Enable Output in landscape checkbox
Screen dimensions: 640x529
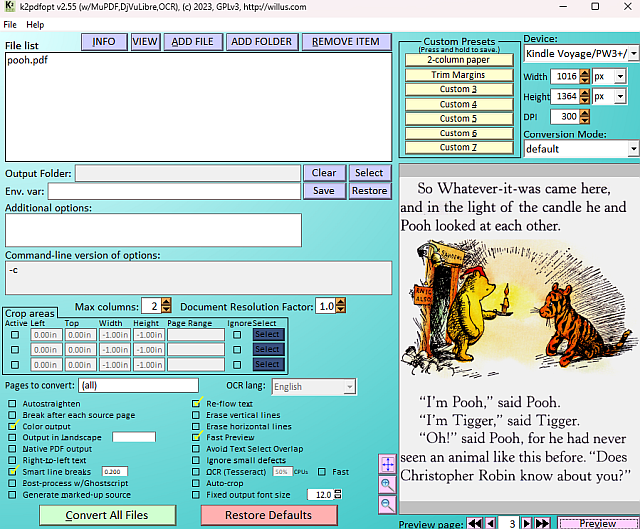(x=12, y=438)
